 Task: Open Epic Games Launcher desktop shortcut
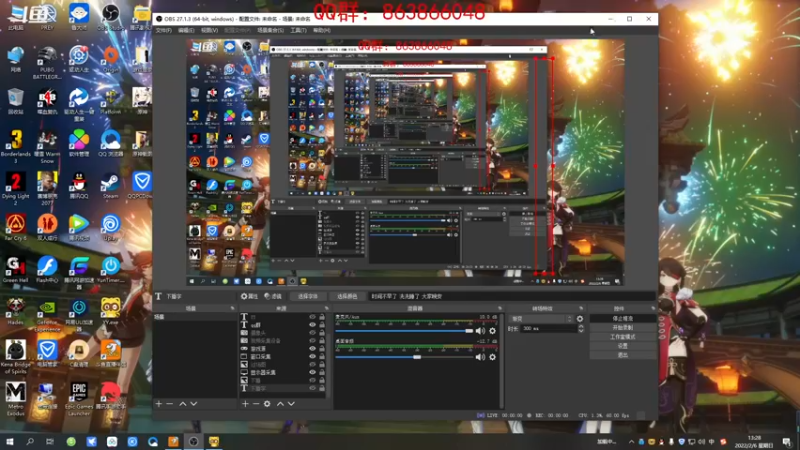point(79,399)
